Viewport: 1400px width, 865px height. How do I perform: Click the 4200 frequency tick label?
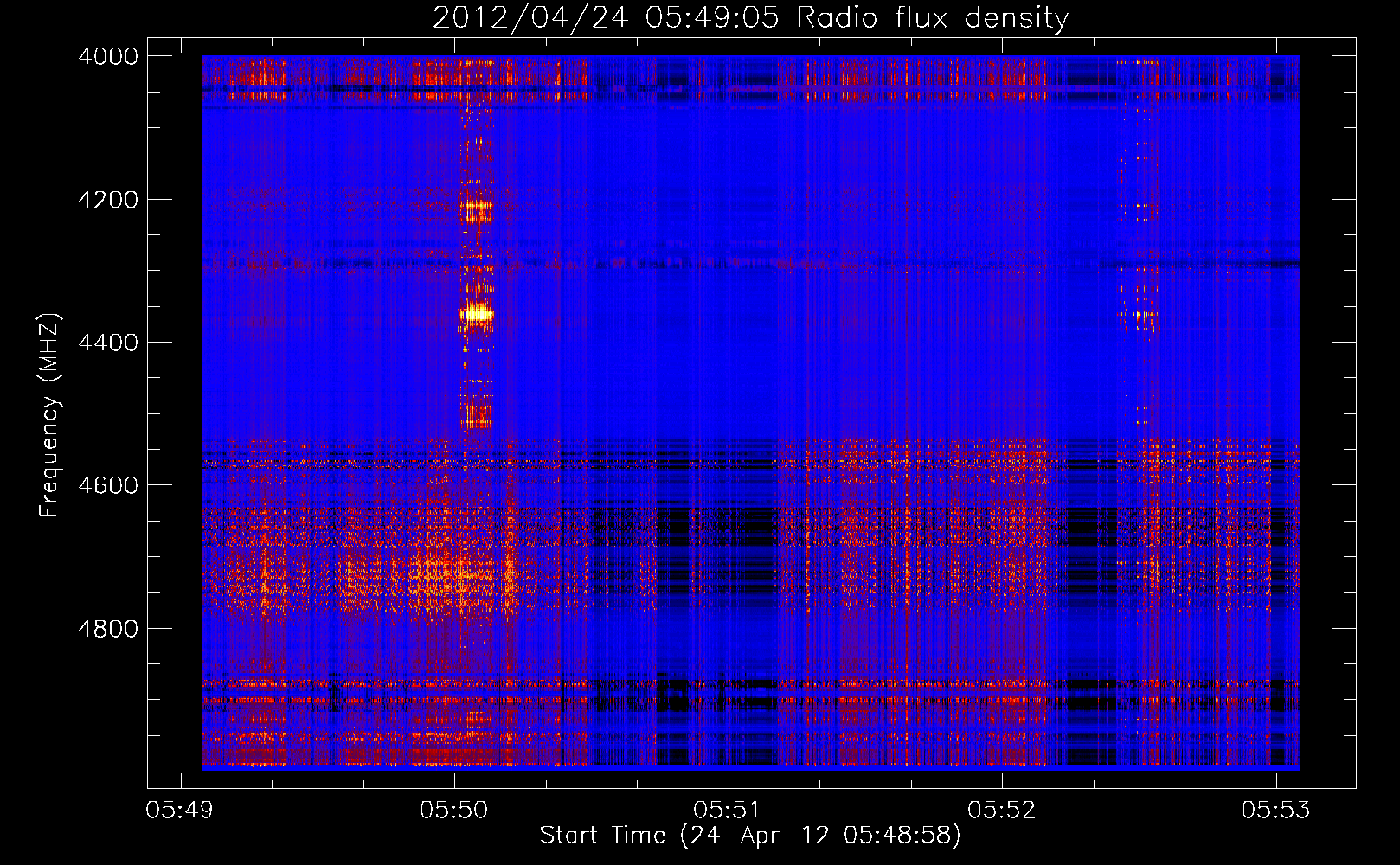pyautogui.click(x=108, y=200)
